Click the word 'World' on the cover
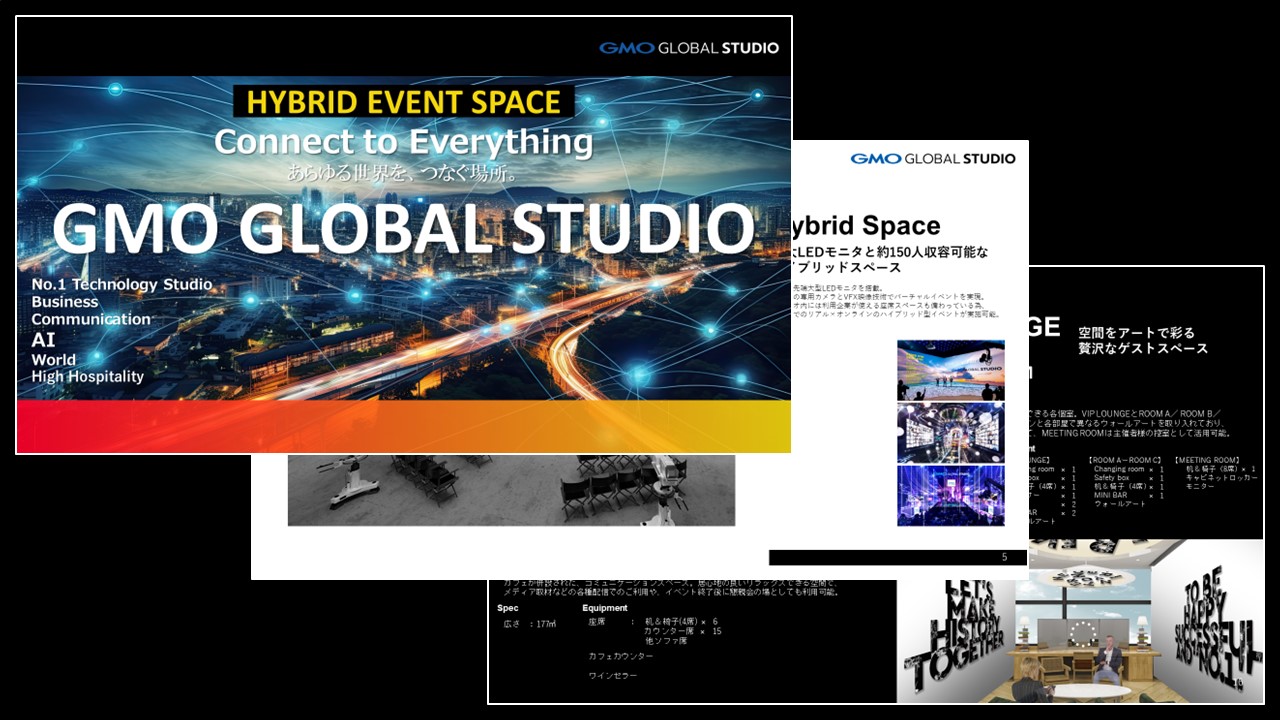 [x=54, y=360]
